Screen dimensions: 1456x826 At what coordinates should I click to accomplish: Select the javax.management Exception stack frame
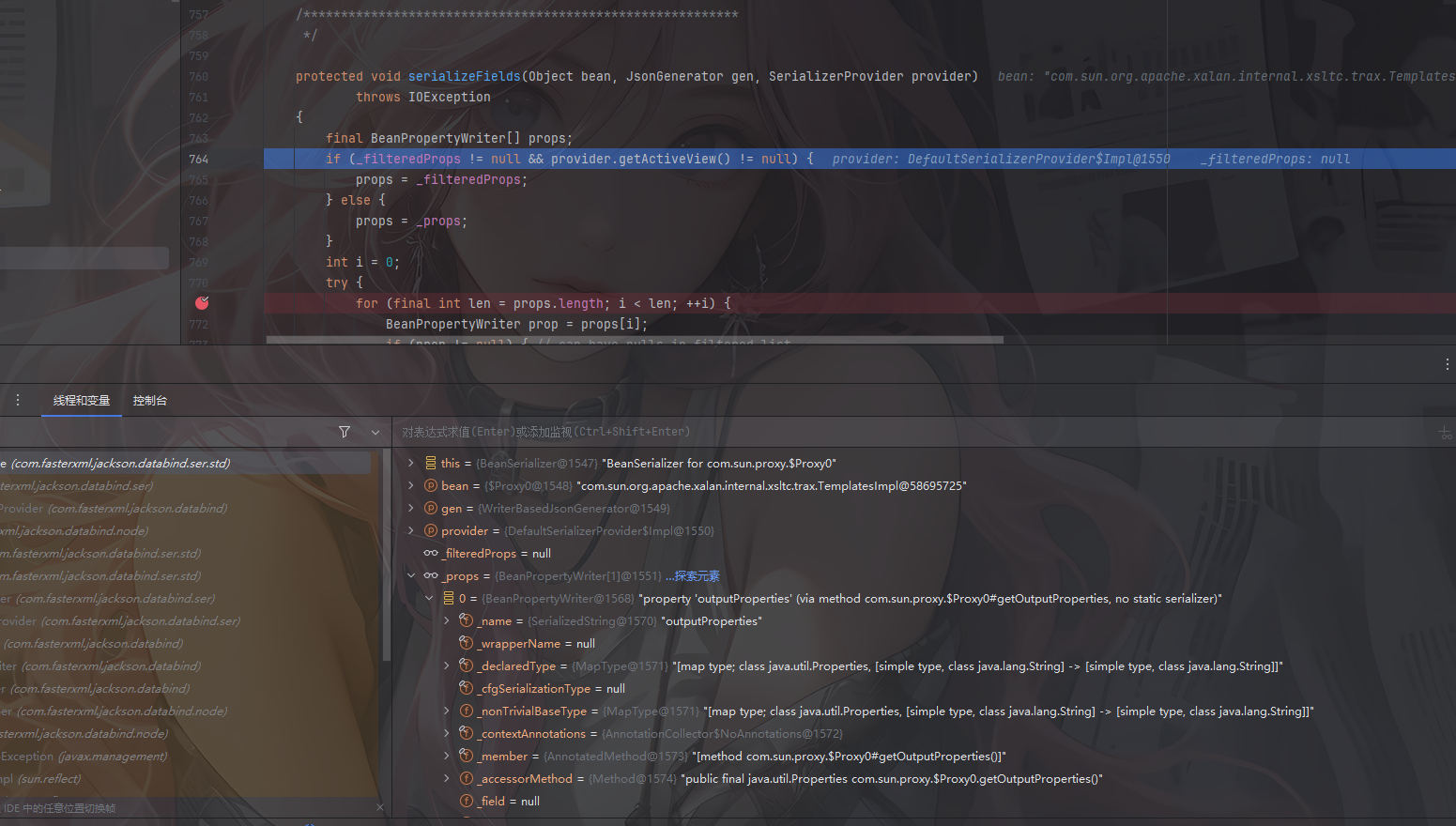[x=84, y=757]
